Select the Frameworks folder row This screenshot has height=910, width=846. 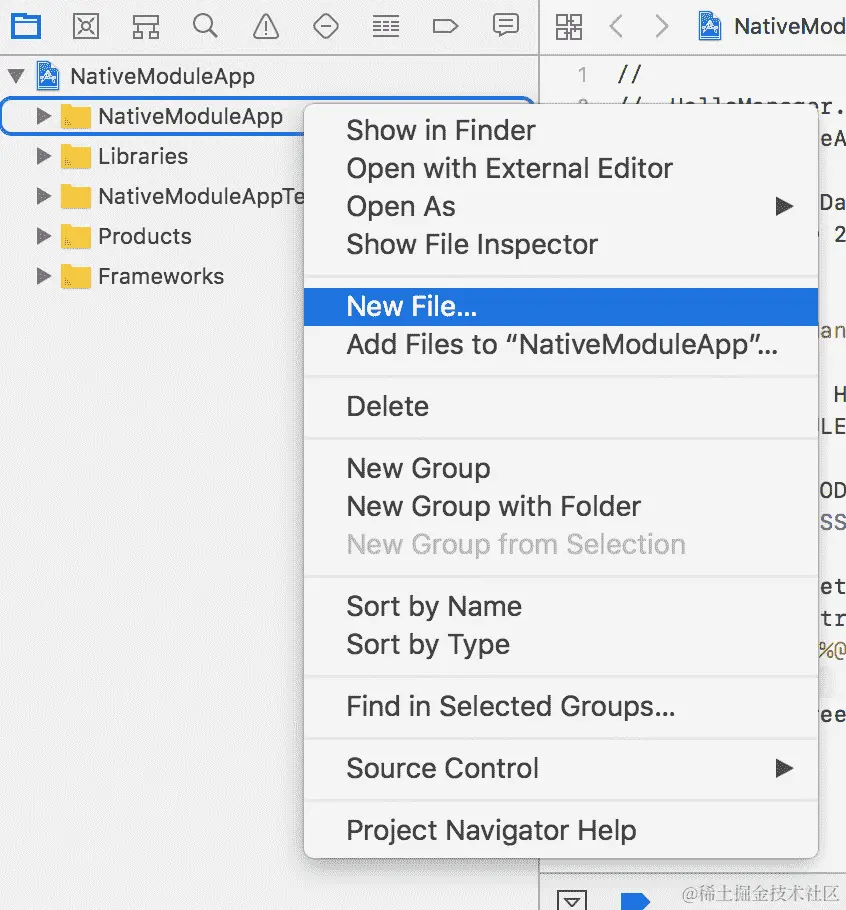click(x=152, y=276)
